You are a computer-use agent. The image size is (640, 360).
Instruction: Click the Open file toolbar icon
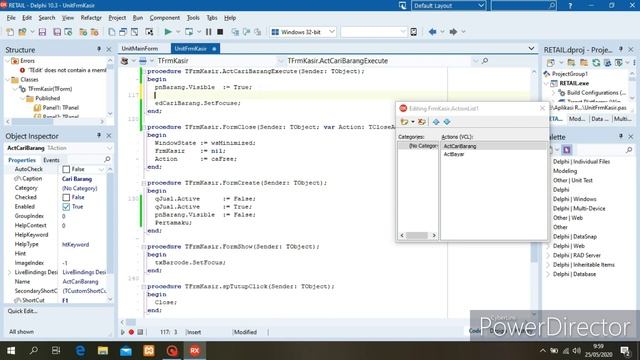tap(22, 32)
